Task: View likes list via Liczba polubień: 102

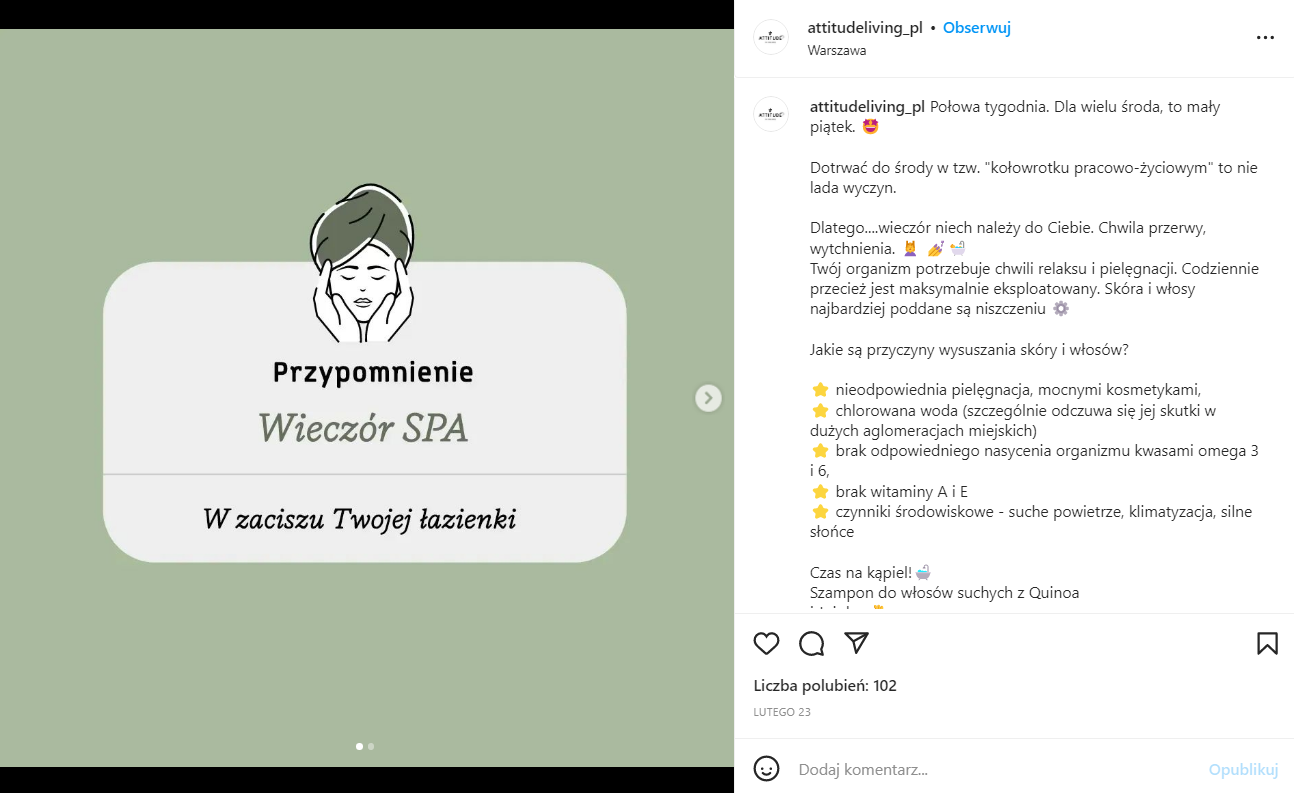Action: 825,686
